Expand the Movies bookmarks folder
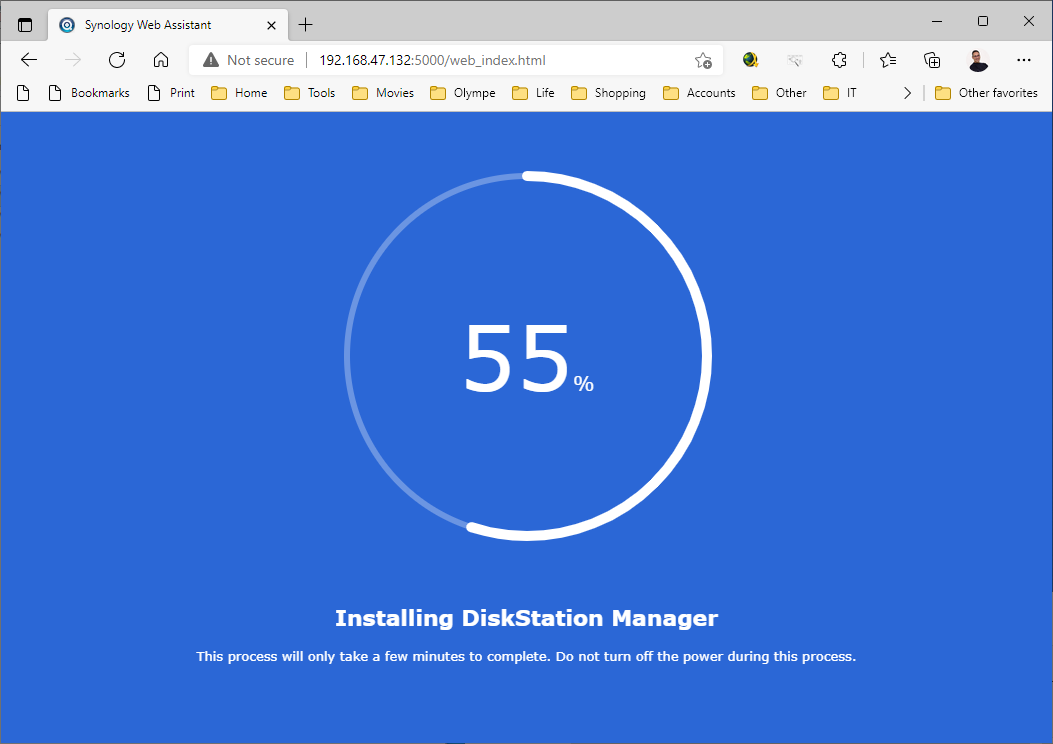The height and width of the screenshot is (744, 1053). 383,93
